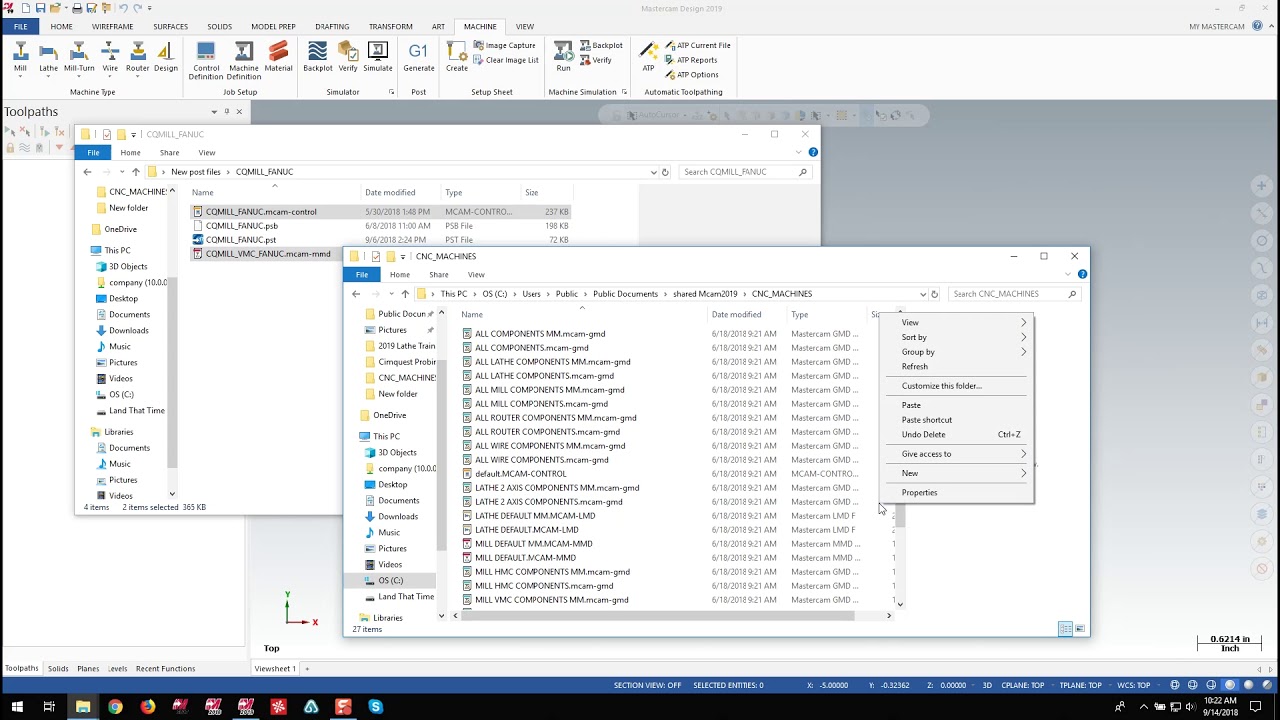Click the Backplot simulator icon

tap(317, 57)
